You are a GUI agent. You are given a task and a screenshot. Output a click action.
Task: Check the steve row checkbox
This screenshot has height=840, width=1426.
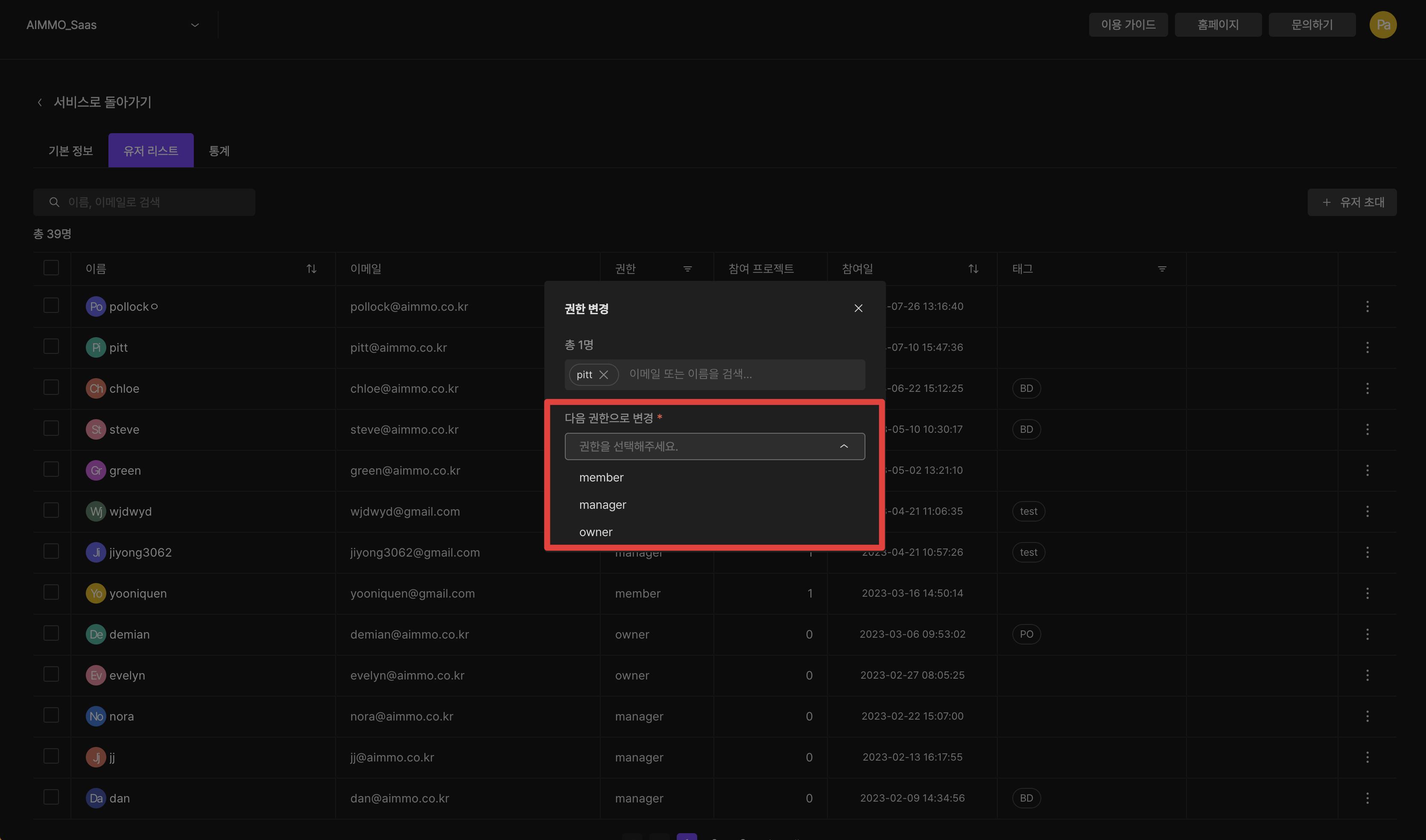51,428
